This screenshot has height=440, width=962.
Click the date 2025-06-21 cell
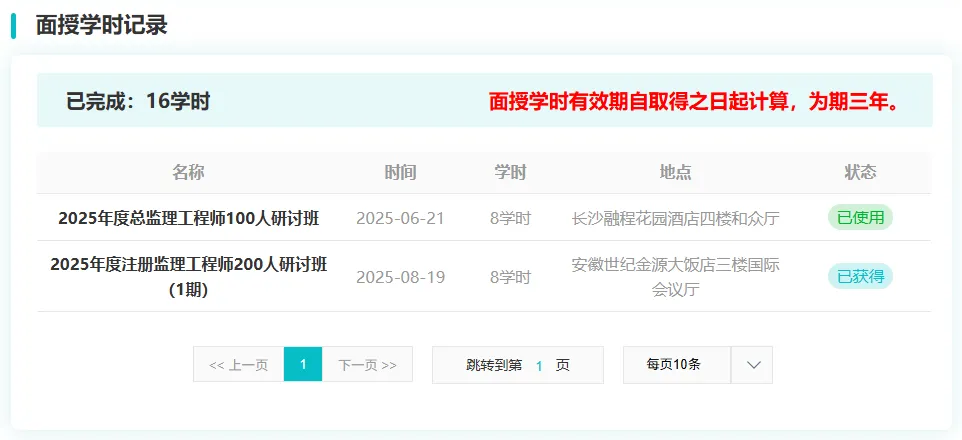pyautogui.click(x=400, y=218)
